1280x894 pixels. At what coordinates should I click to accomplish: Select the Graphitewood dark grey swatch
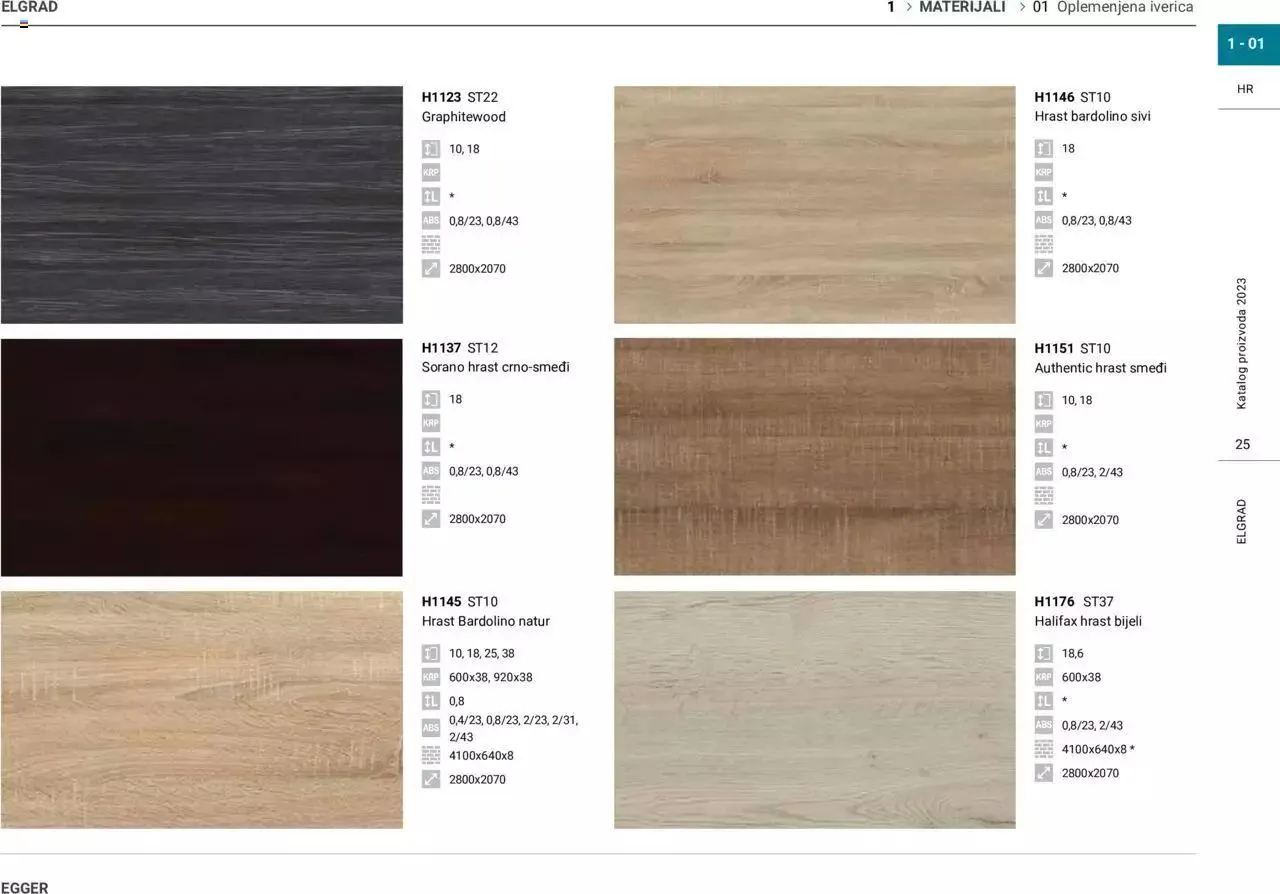(x=201, y=205)
